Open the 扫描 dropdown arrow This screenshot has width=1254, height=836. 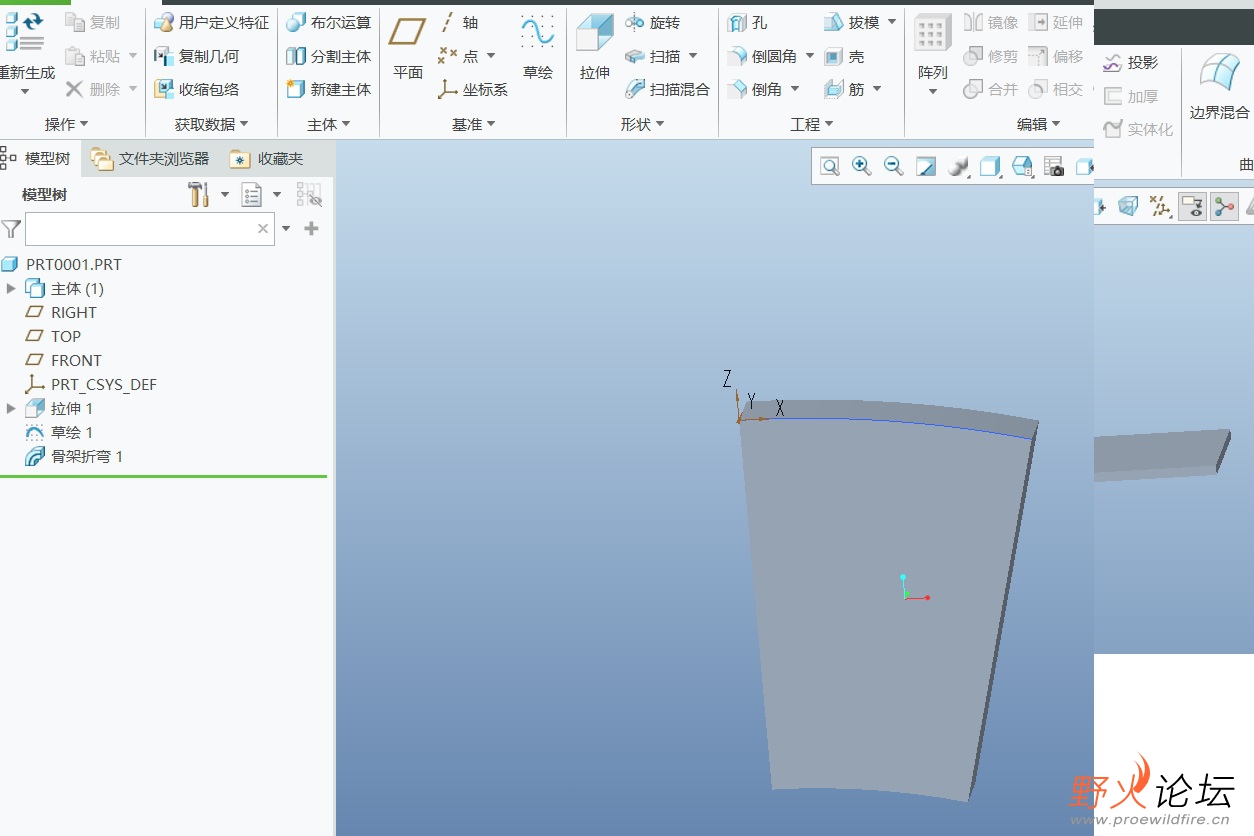[693, 57]
